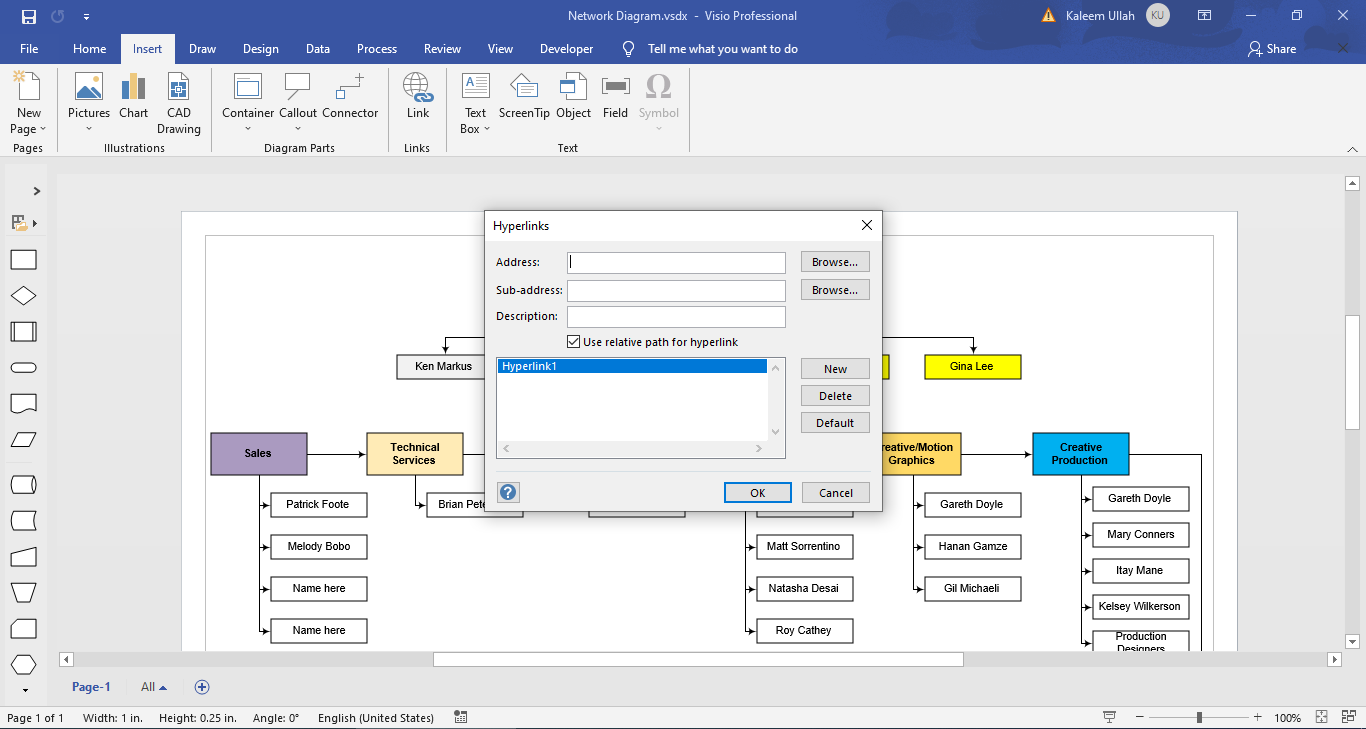Select the diamond Decision shape in the sidebar
This screenshot has width=1366, height=729.
[23, 295]
